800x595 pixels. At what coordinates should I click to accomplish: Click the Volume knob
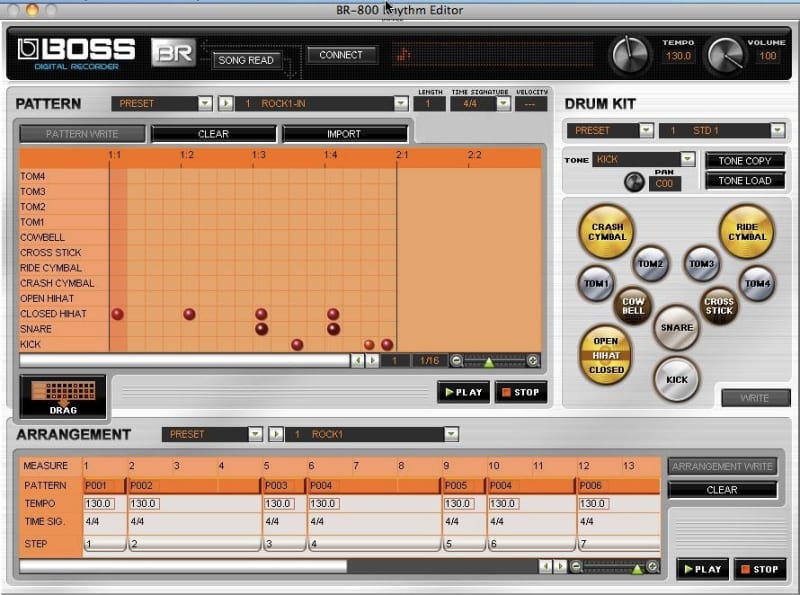724,55
